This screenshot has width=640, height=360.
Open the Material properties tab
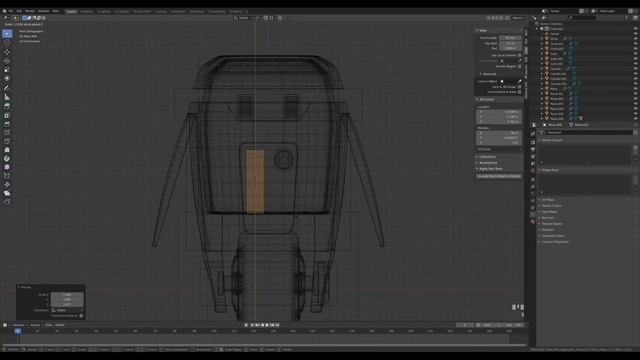point(533,222)
